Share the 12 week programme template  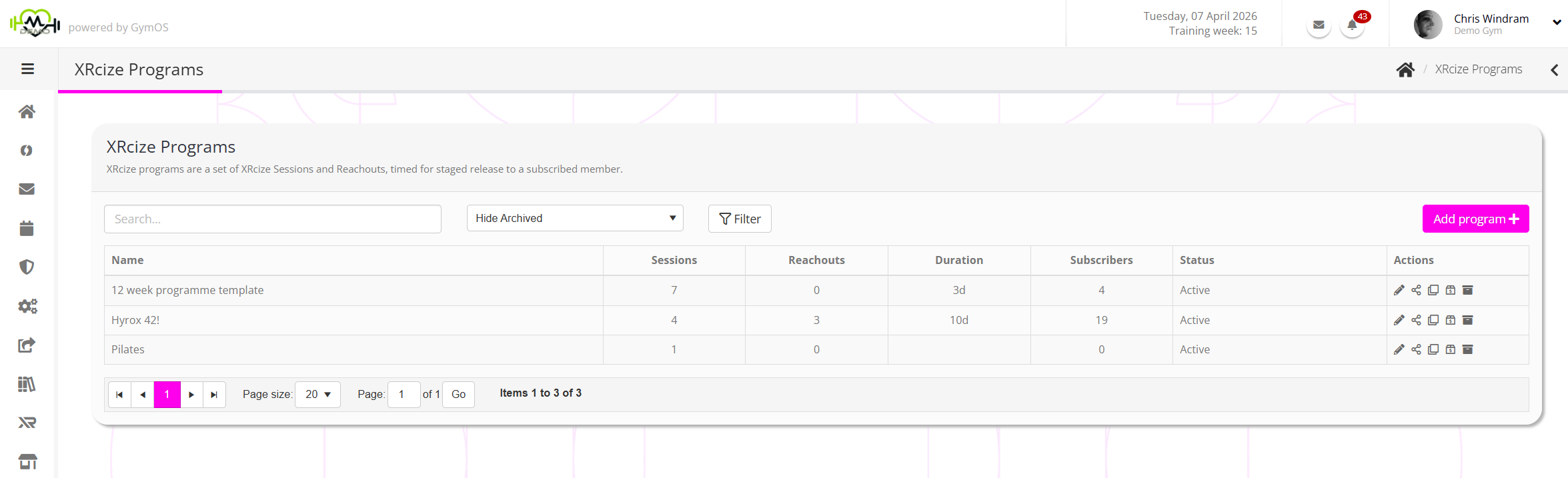point(1416,290)
